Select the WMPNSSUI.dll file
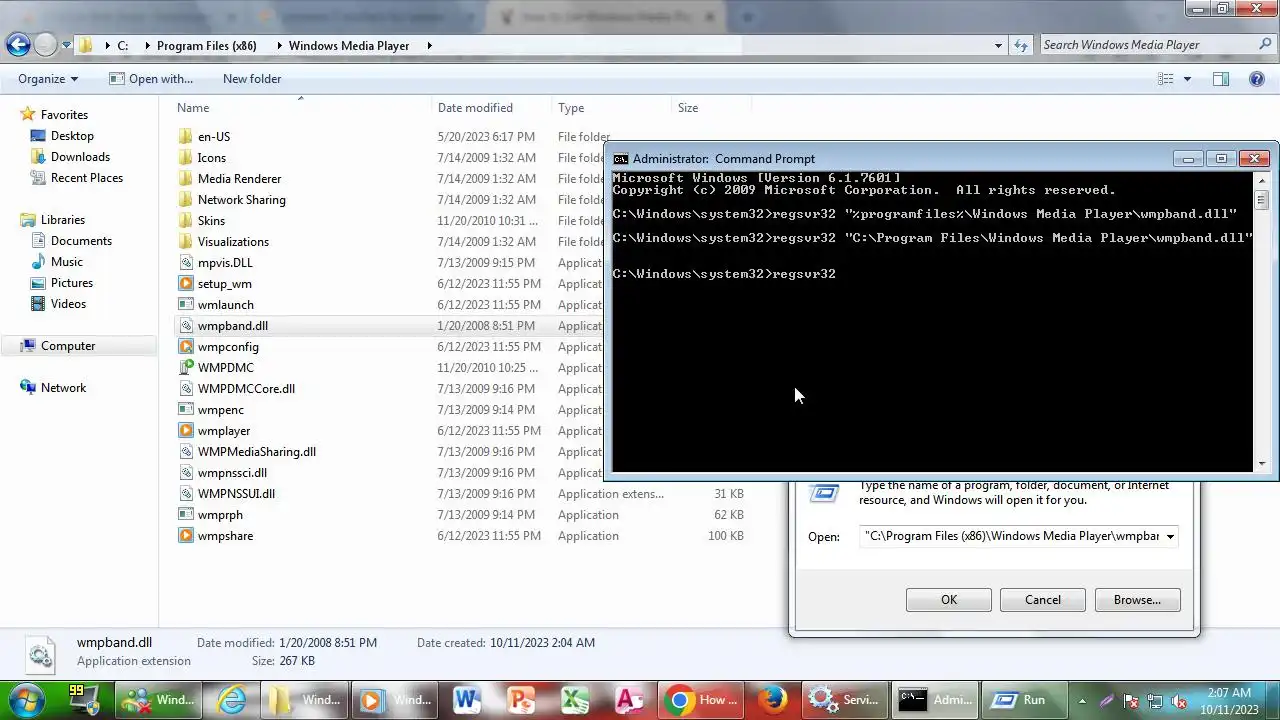Screen dimensions: 1280x720 236,494
